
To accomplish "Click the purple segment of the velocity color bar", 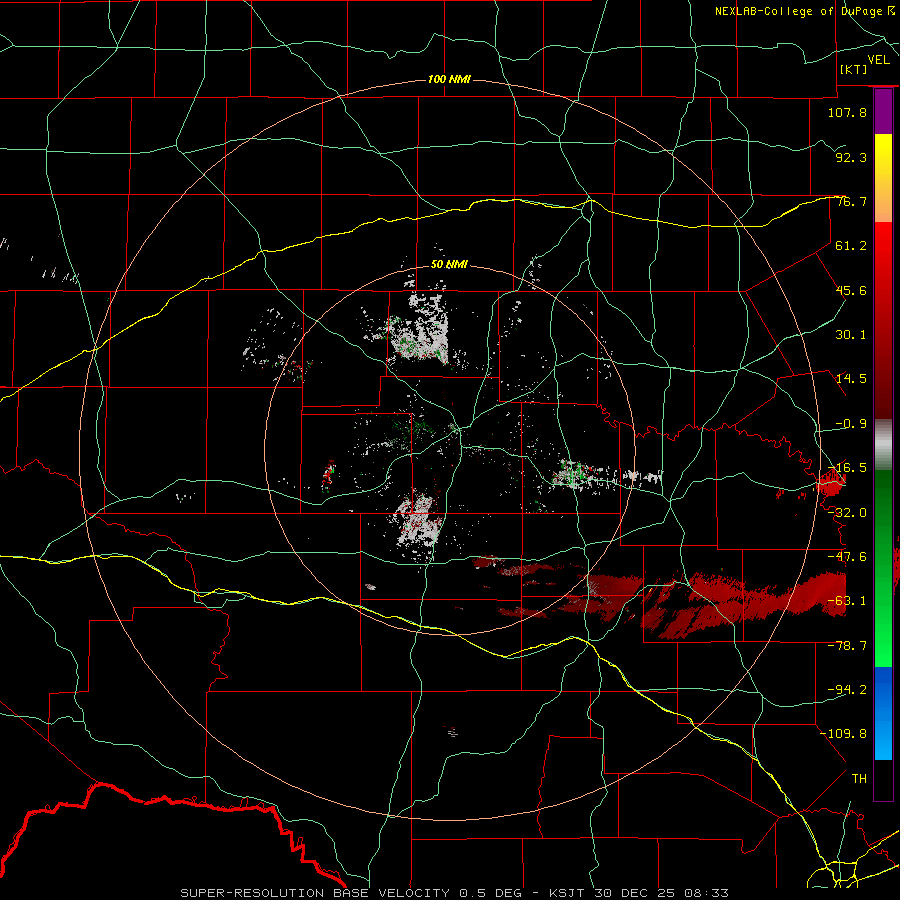I will point(883,112).
